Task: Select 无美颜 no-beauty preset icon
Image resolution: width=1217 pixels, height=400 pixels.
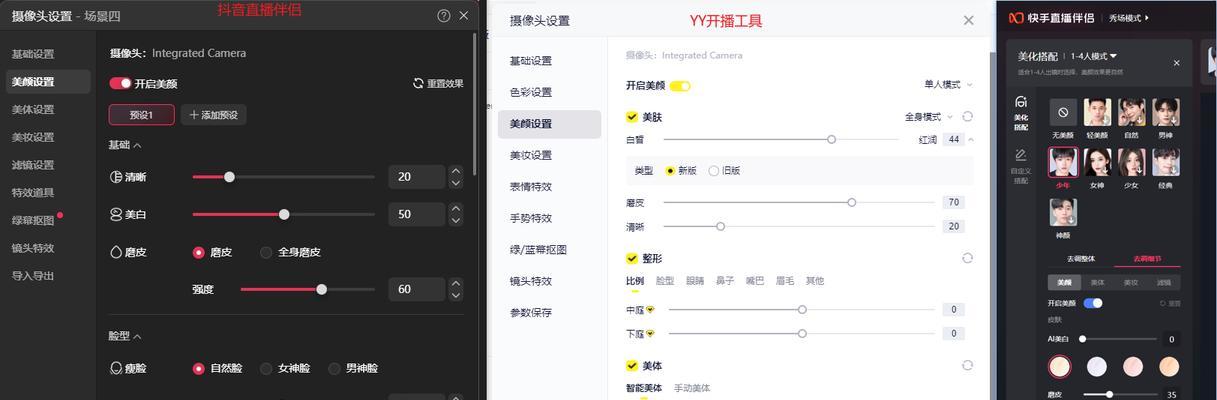Action: pos(1063,112)
